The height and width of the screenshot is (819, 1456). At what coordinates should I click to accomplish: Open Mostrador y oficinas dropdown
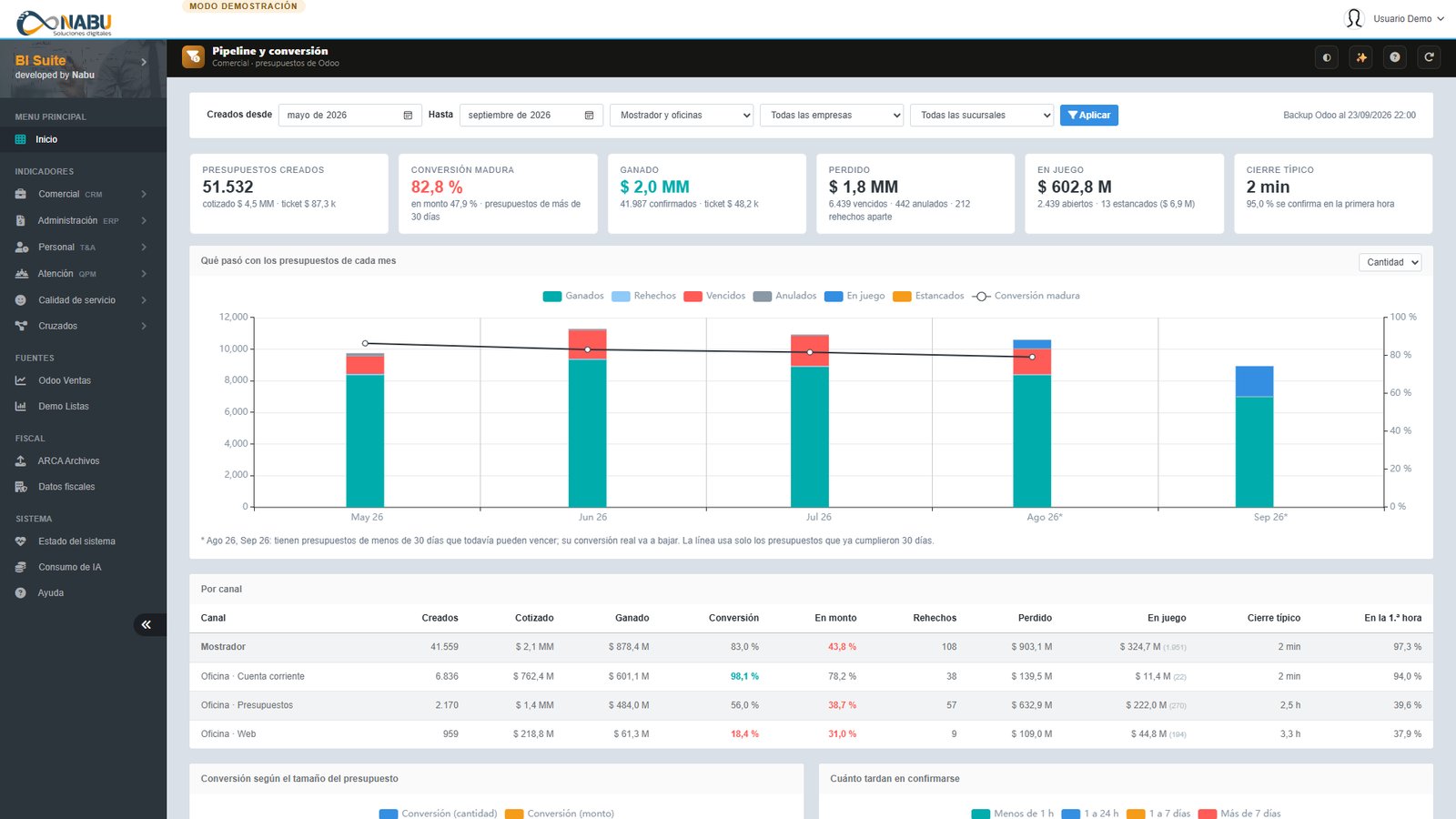(x=682, y=116)
